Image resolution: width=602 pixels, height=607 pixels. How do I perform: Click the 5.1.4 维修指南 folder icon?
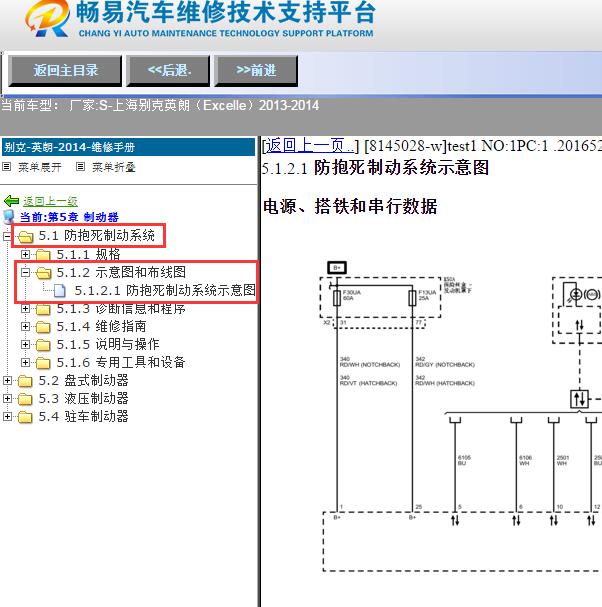click(x=43, y=327)
